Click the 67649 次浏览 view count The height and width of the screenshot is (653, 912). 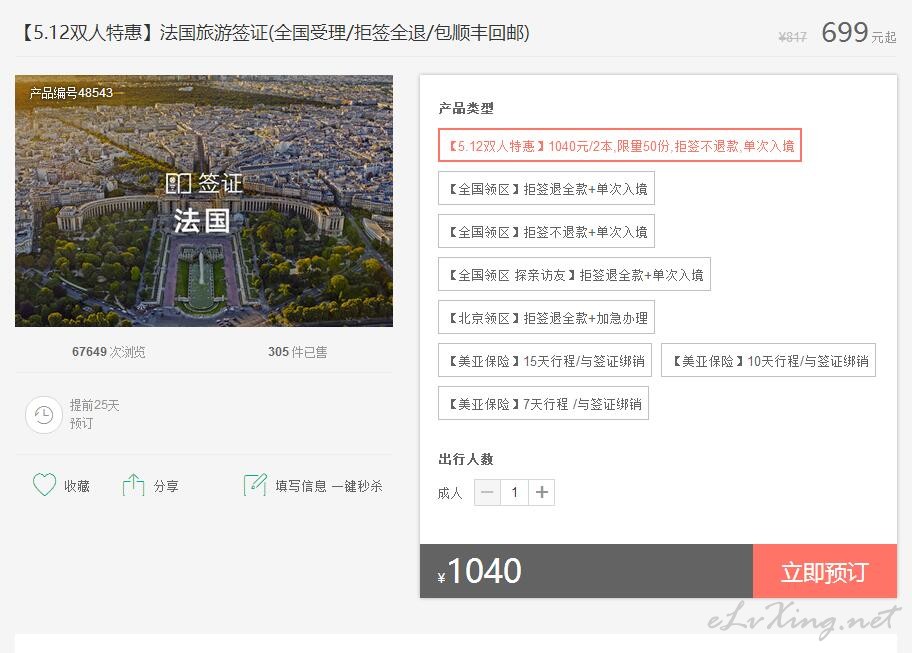(x=109, y=352)
